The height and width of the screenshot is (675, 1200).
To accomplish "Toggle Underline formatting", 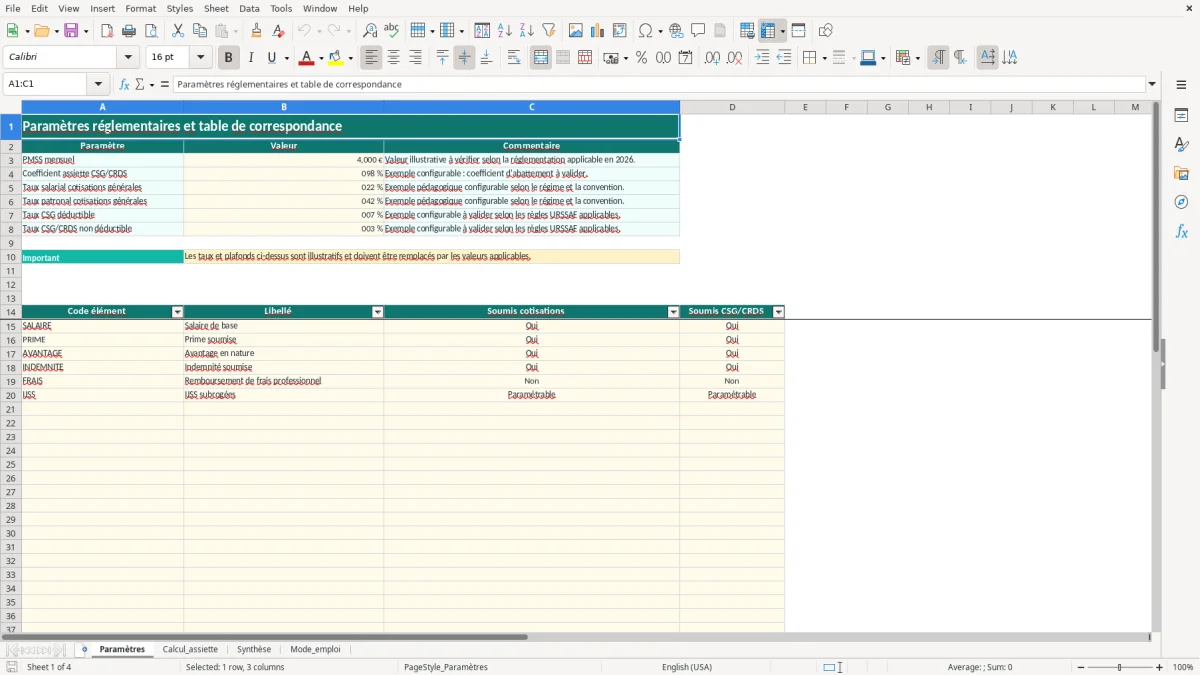I will coord(271,58).
